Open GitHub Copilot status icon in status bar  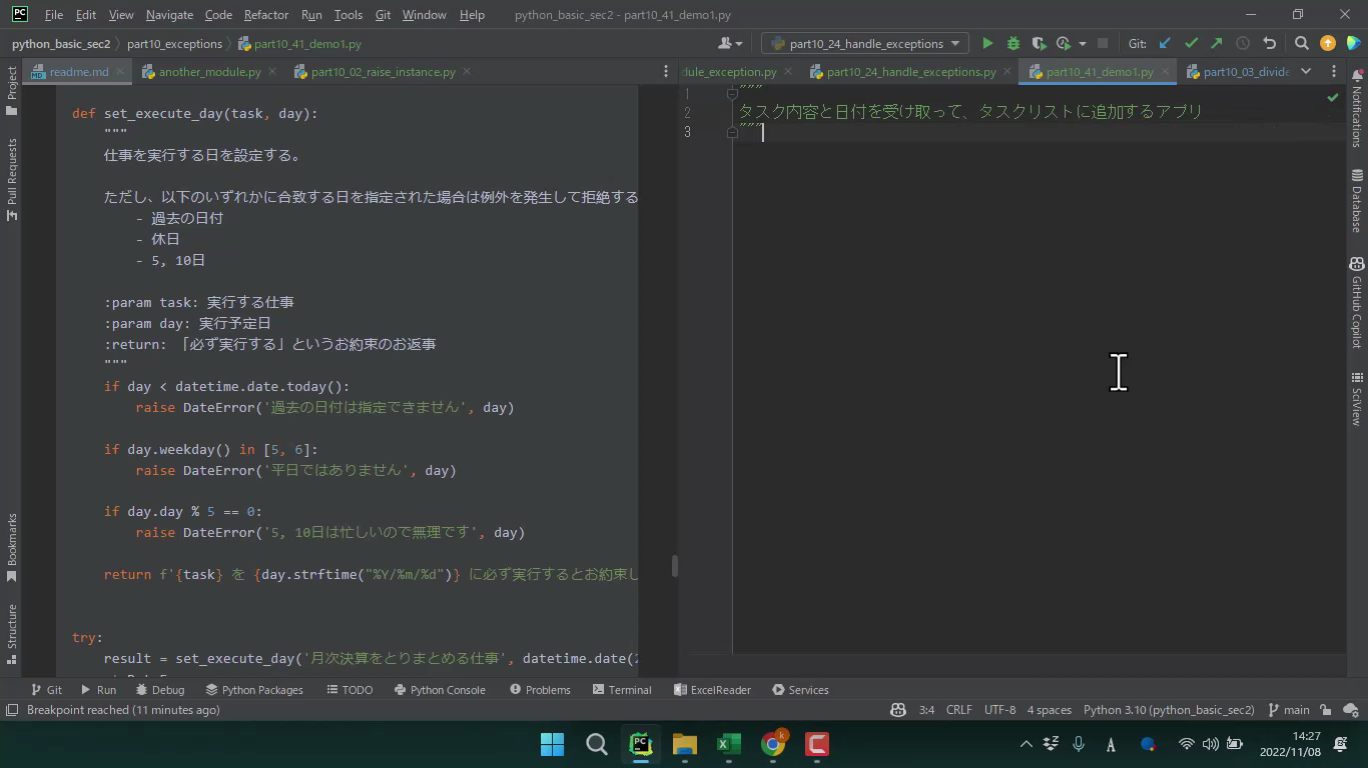[x=897, y=710]
